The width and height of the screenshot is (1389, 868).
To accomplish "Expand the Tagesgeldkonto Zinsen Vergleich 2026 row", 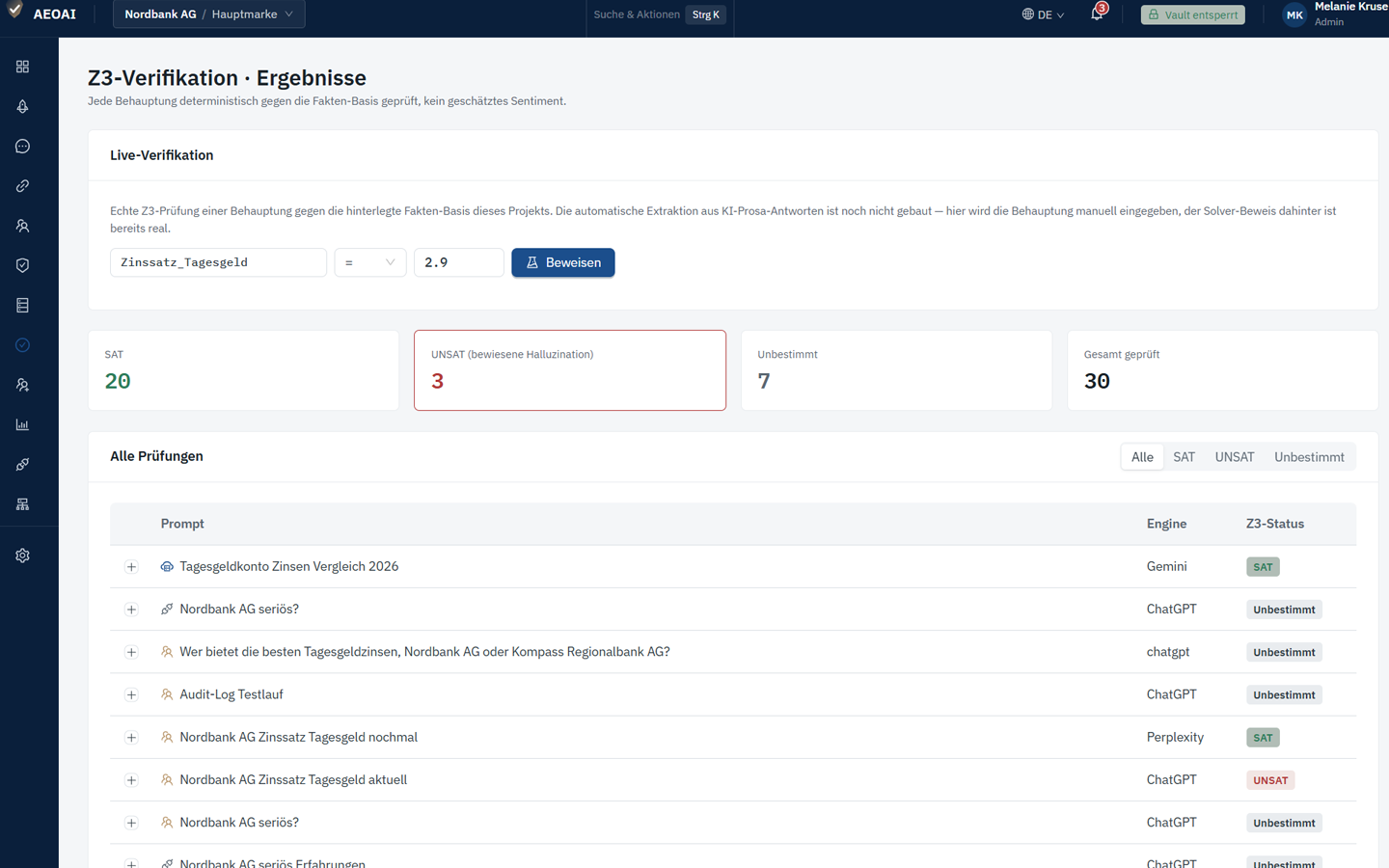I will click(x=131, y=567).
